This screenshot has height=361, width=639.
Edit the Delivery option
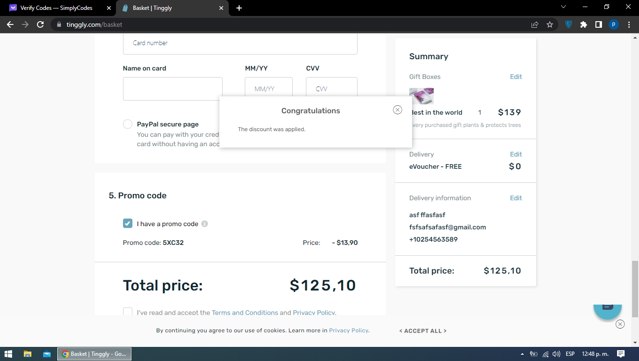[516, 154]
